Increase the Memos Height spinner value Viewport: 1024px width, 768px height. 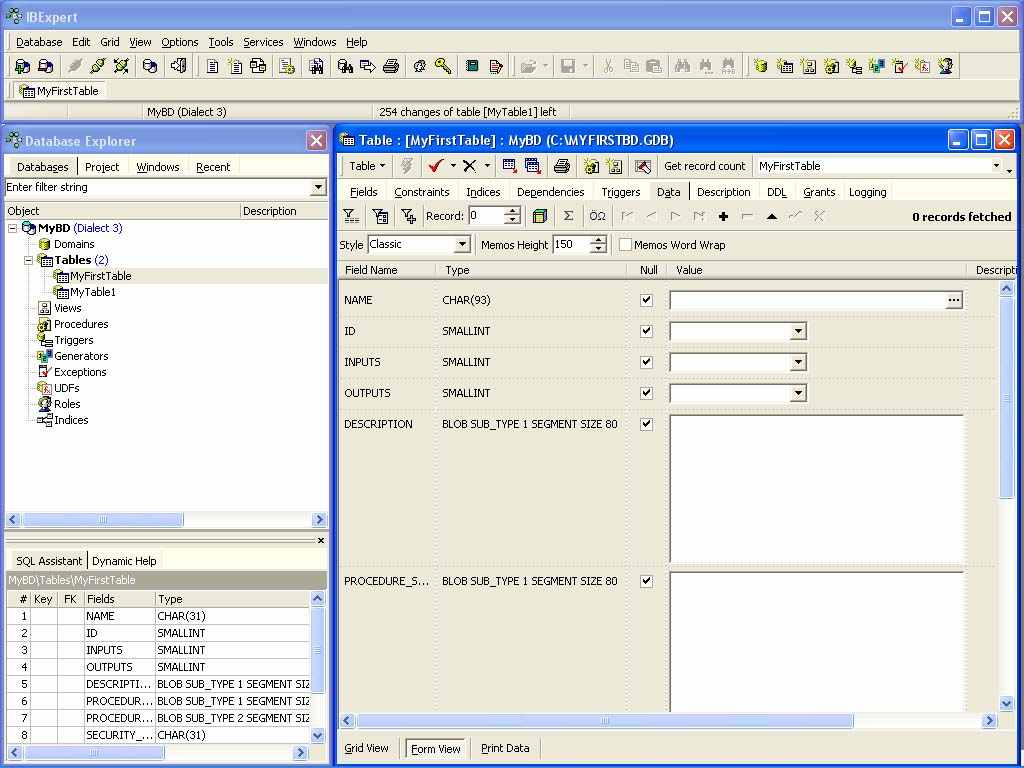[598, 240]
